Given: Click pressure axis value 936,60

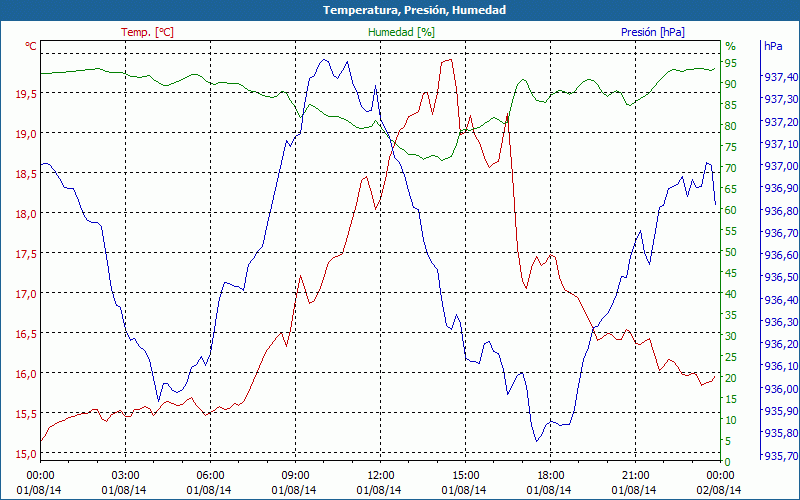Looking at the screenshot, I should [781, 255].
